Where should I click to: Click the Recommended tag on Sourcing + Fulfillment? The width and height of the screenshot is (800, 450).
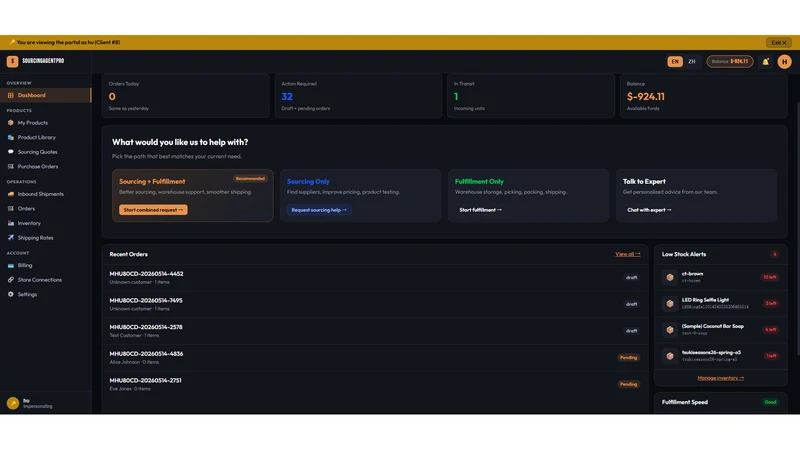pyautogui.click(x=250, y=179)
